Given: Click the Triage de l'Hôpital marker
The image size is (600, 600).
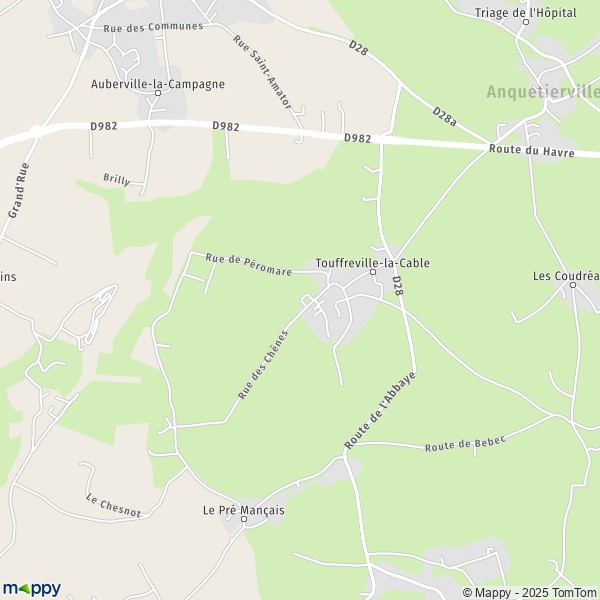Looking at the screenshot, I should tap(526, 22).
